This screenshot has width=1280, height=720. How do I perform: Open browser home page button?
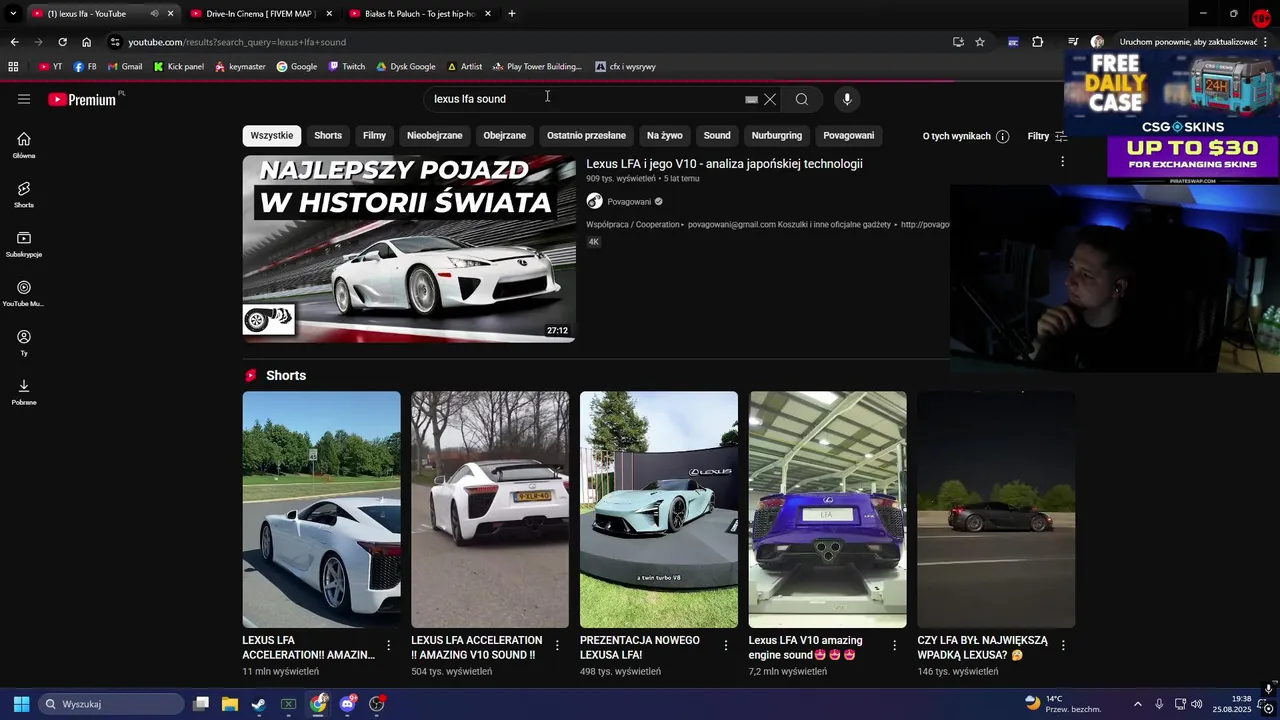[86, 42]
